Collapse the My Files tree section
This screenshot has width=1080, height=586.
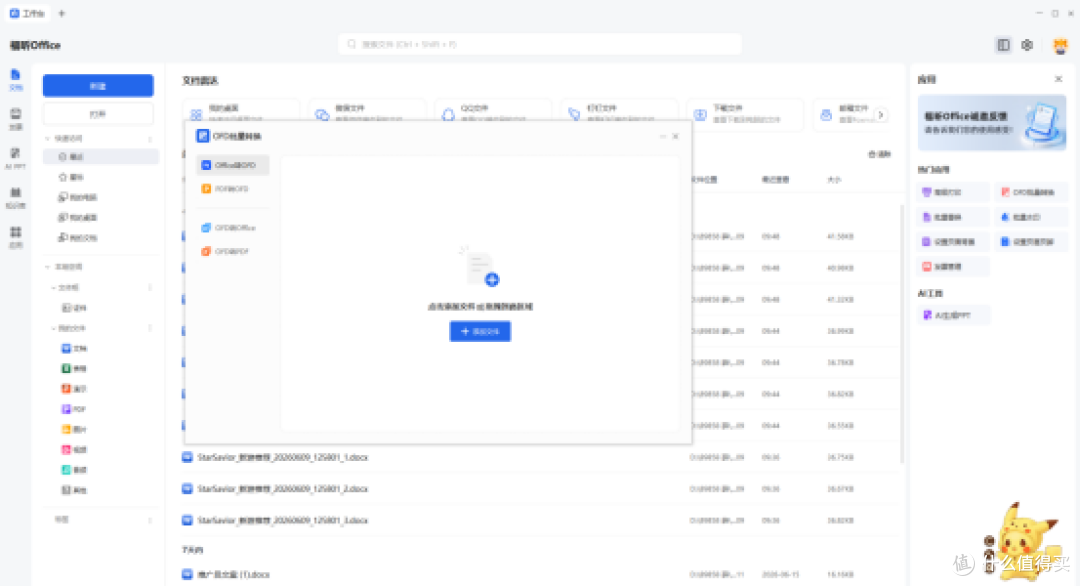tap(54, 328)
